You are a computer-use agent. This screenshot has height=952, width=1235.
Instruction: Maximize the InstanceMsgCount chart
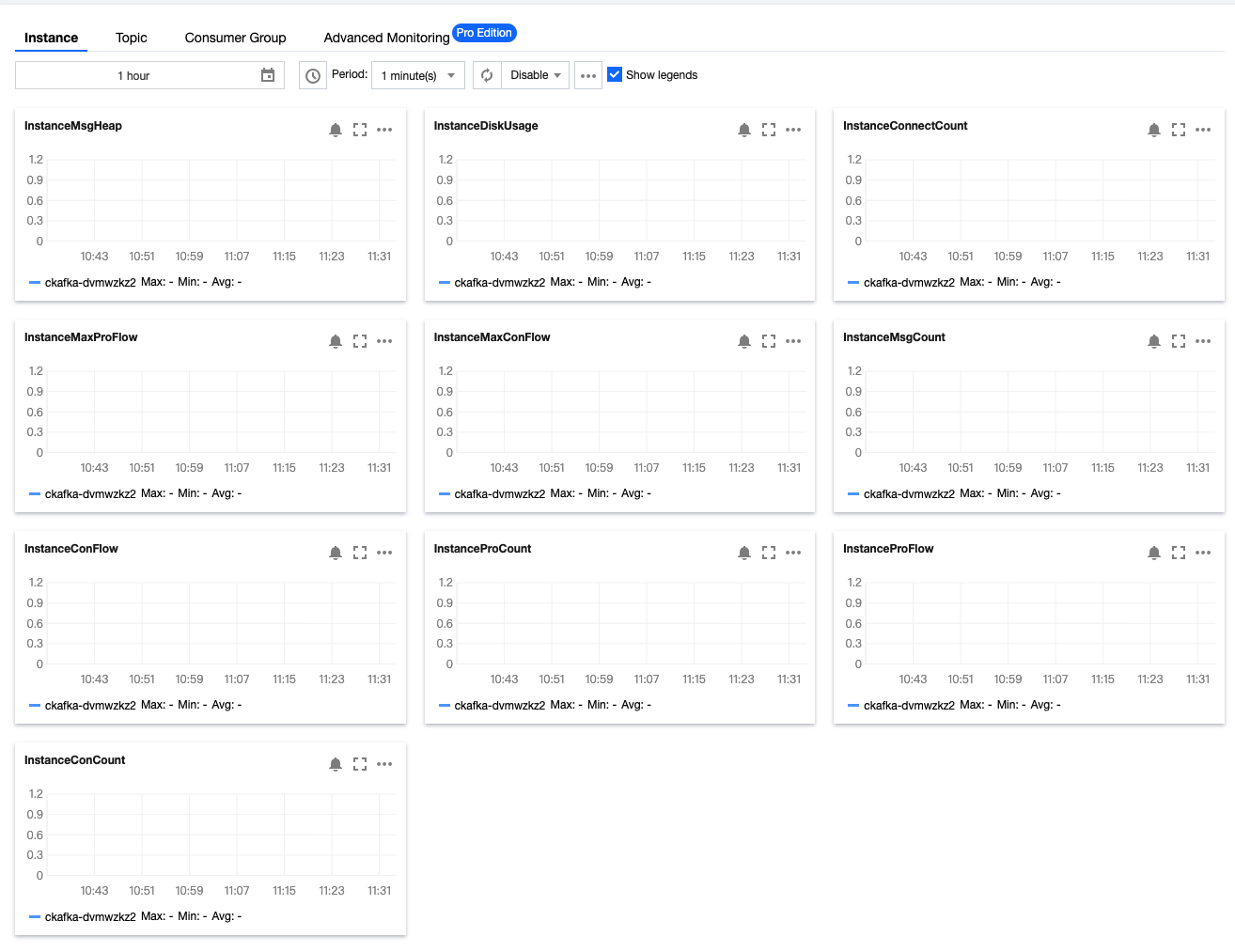pos(1179,341)
